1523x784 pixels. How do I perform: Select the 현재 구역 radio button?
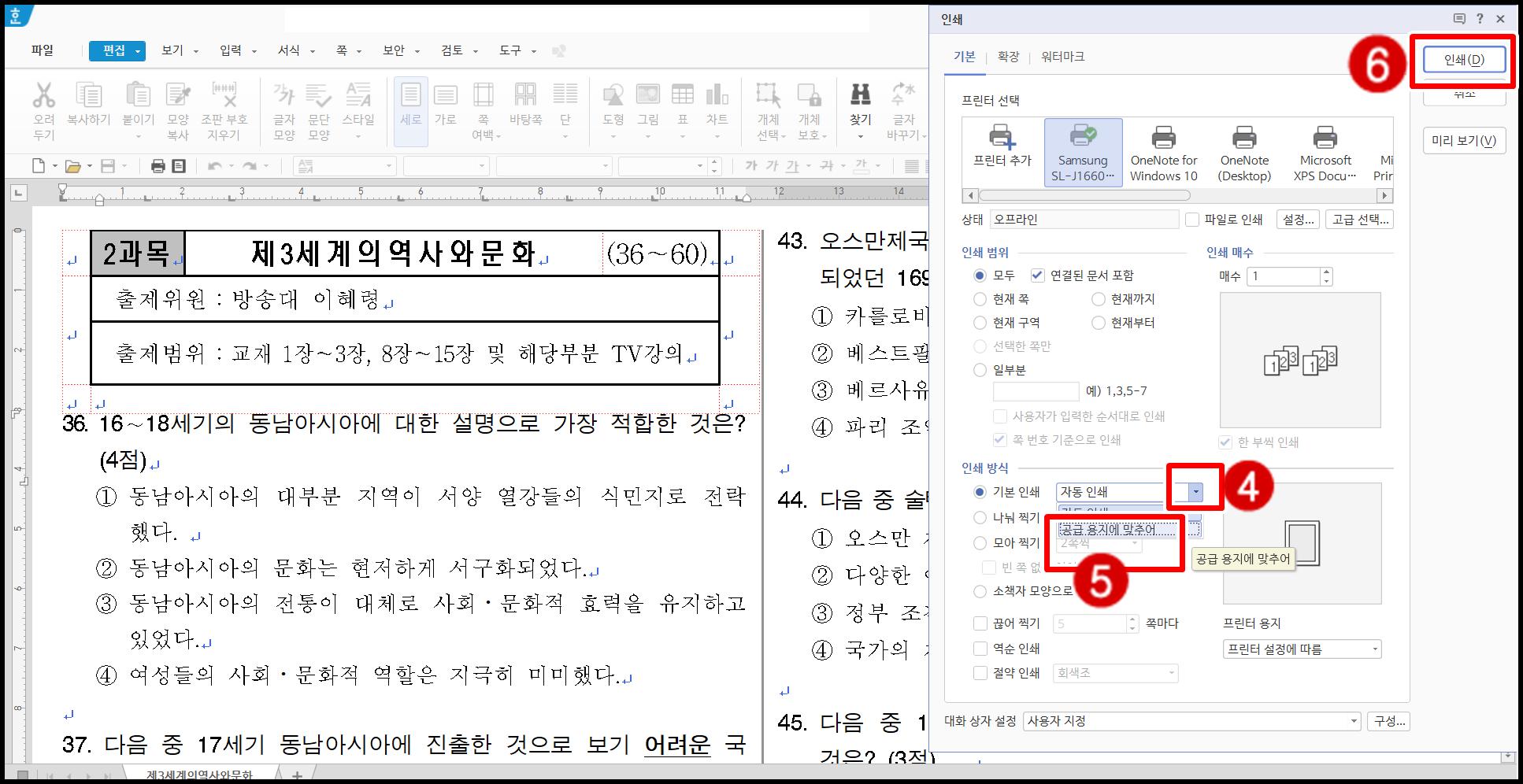pos(980,323)
